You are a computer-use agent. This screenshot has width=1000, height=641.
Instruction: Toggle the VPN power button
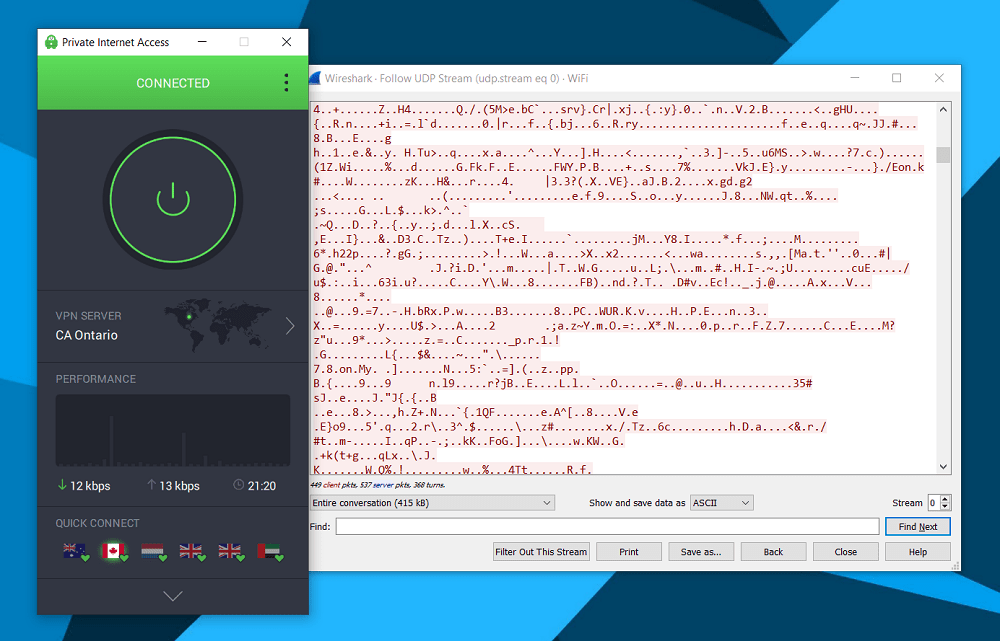pyautogui.click(x=173, y=200)
